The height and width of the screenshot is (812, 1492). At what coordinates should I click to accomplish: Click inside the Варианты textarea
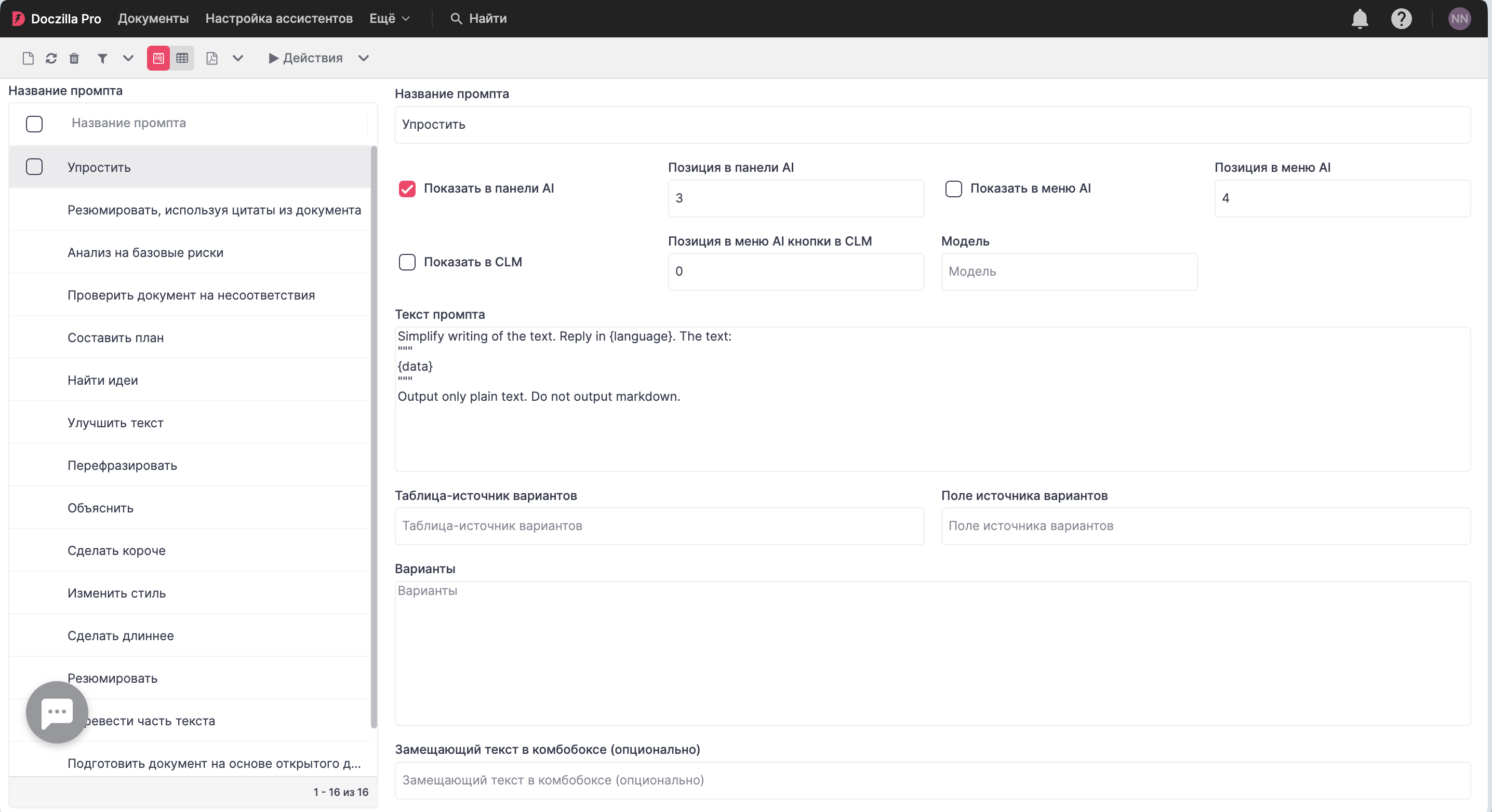tap(933, 654)
